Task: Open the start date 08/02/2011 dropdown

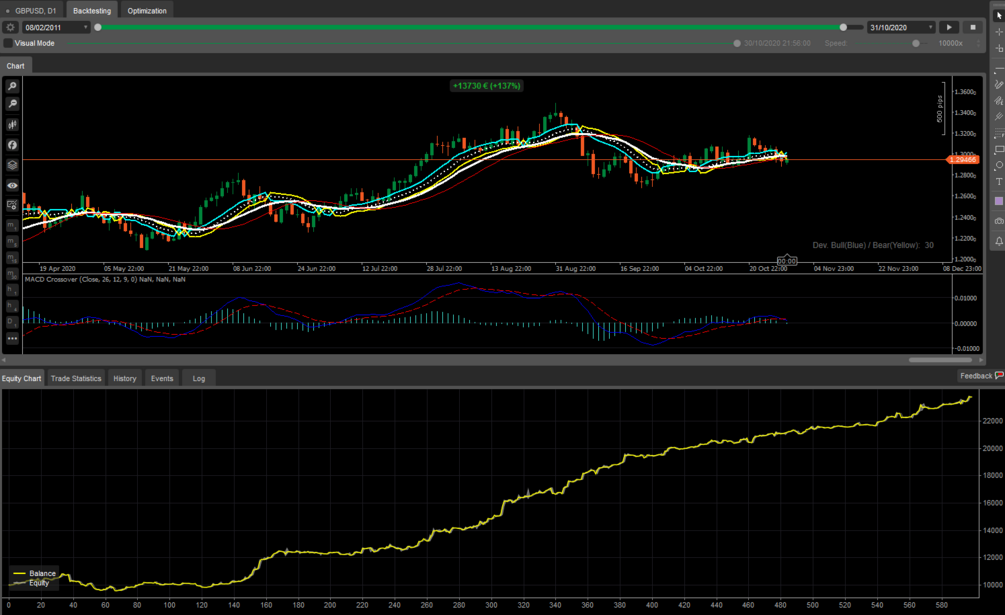Action: 56,28
